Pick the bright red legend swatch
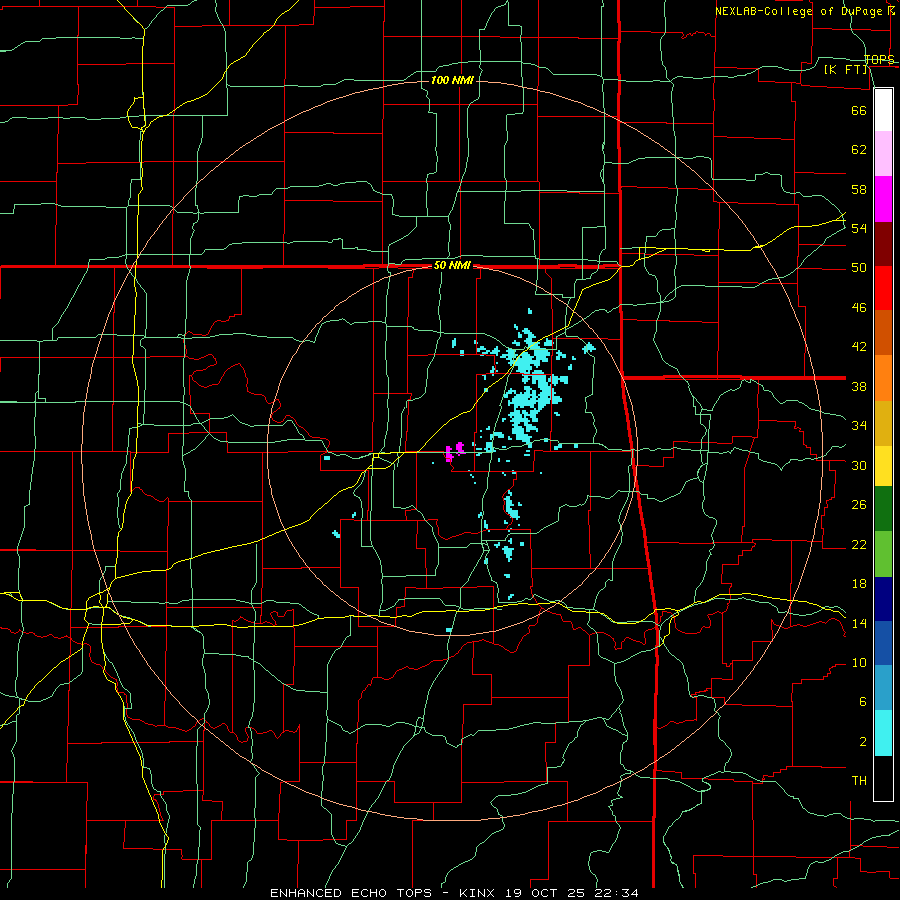The image size is (900, 900). 883,288
